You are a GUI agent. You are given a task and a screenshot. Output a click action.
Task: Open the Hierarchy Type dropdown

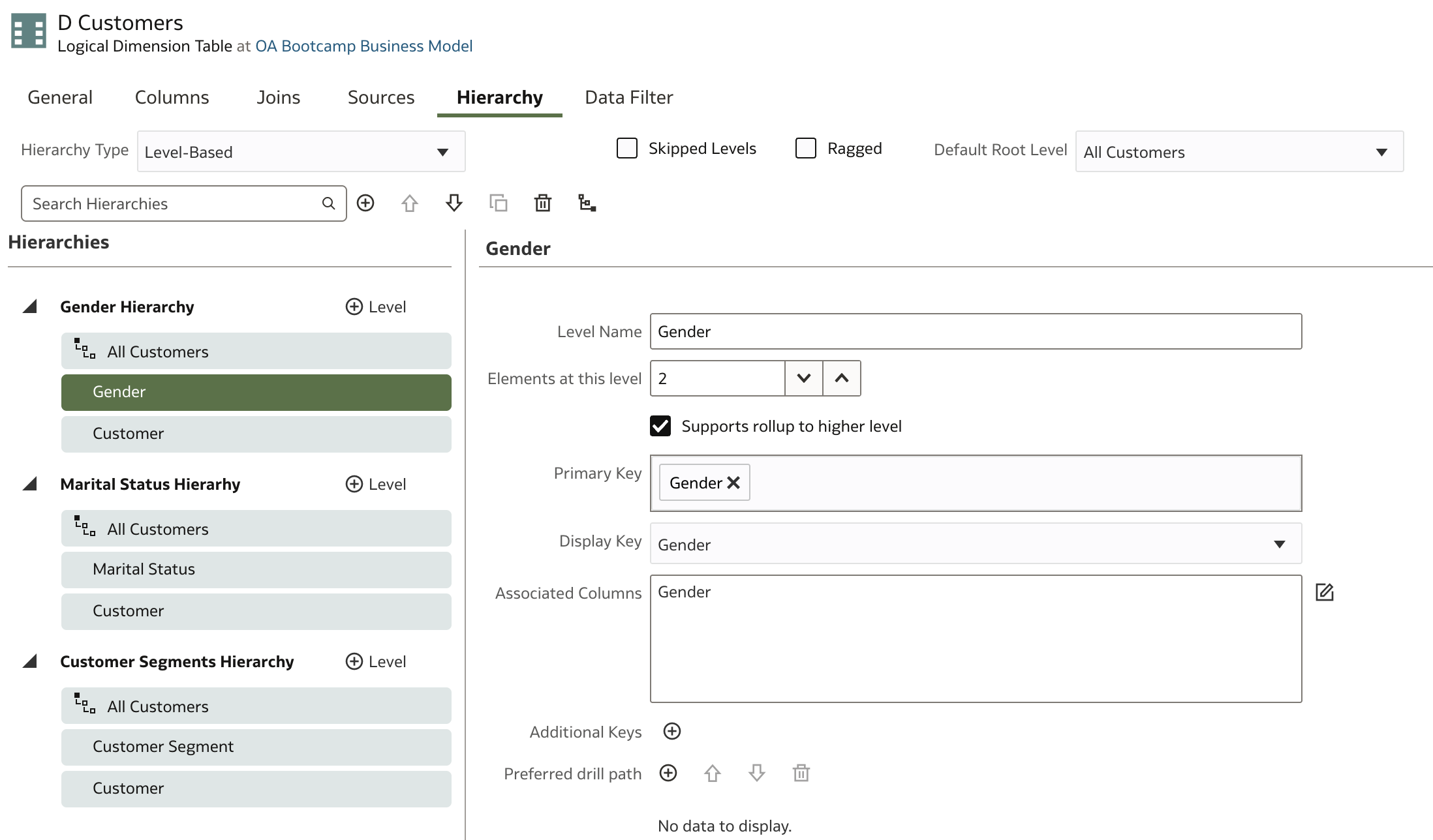(301, 151)
